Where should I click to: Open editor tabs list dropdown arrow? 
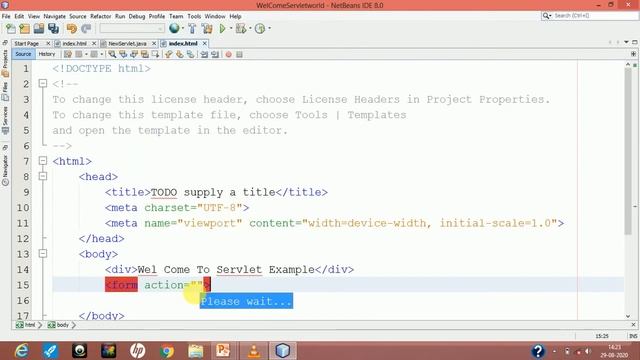[626, 42]
